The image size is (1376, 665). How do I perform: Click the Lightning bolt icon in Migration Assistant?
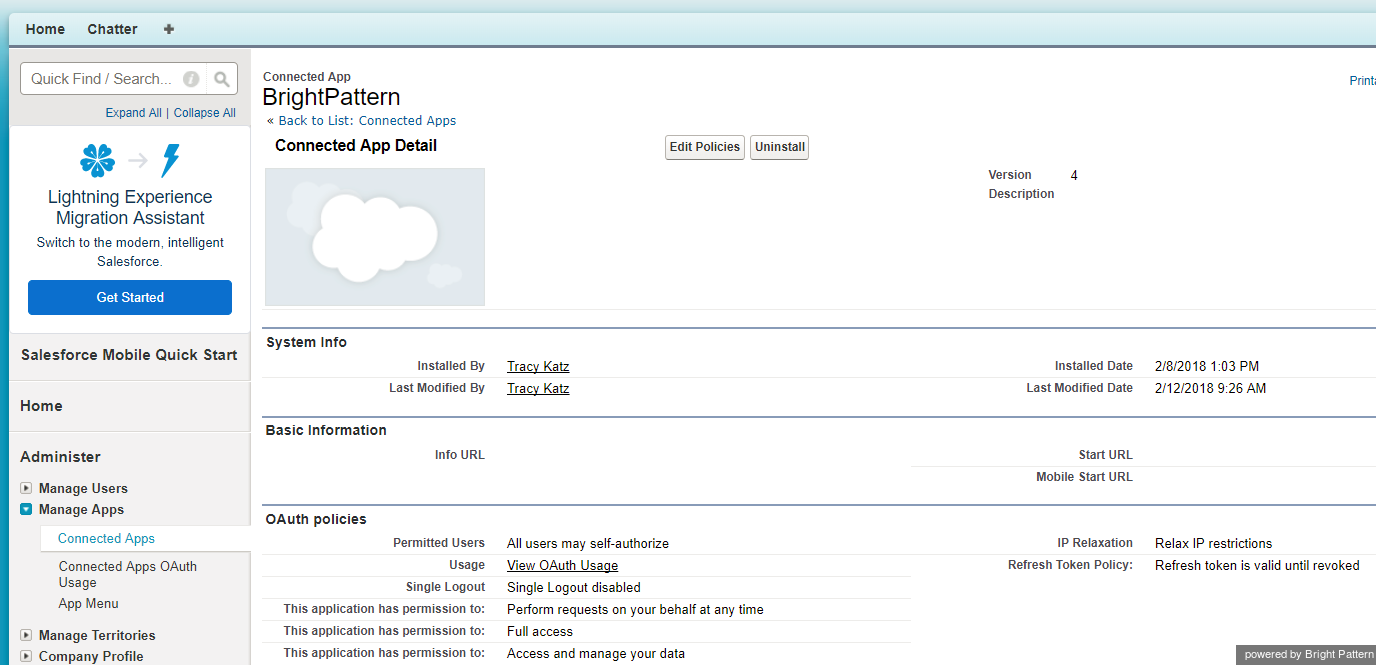coord(171,160)
